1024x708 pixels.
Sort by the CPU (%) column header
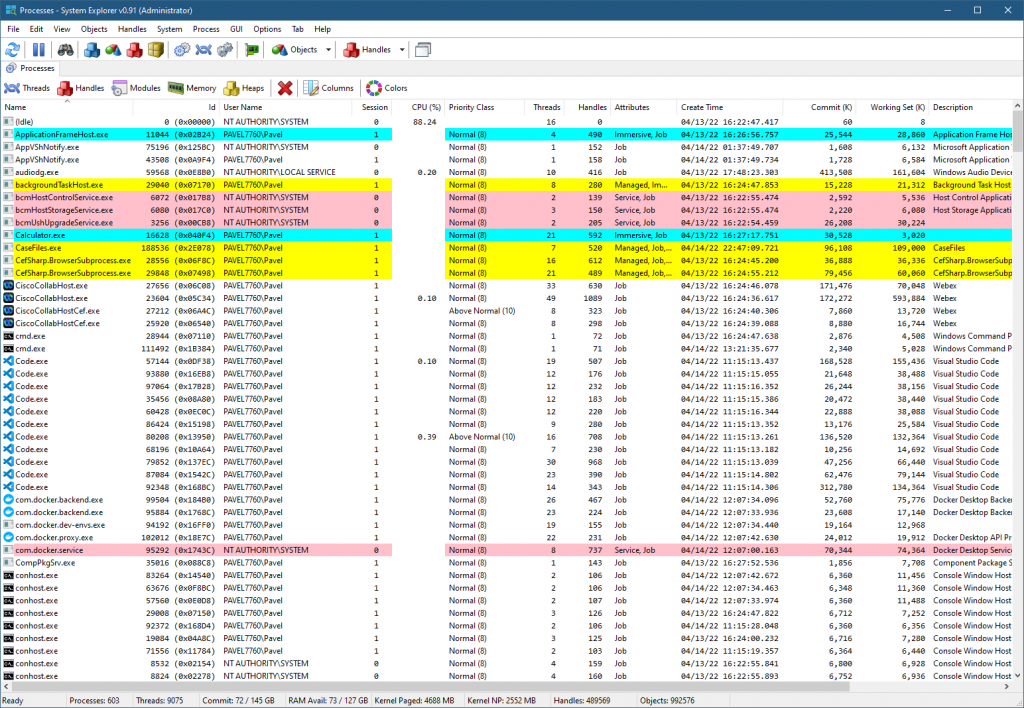(426, 107)
